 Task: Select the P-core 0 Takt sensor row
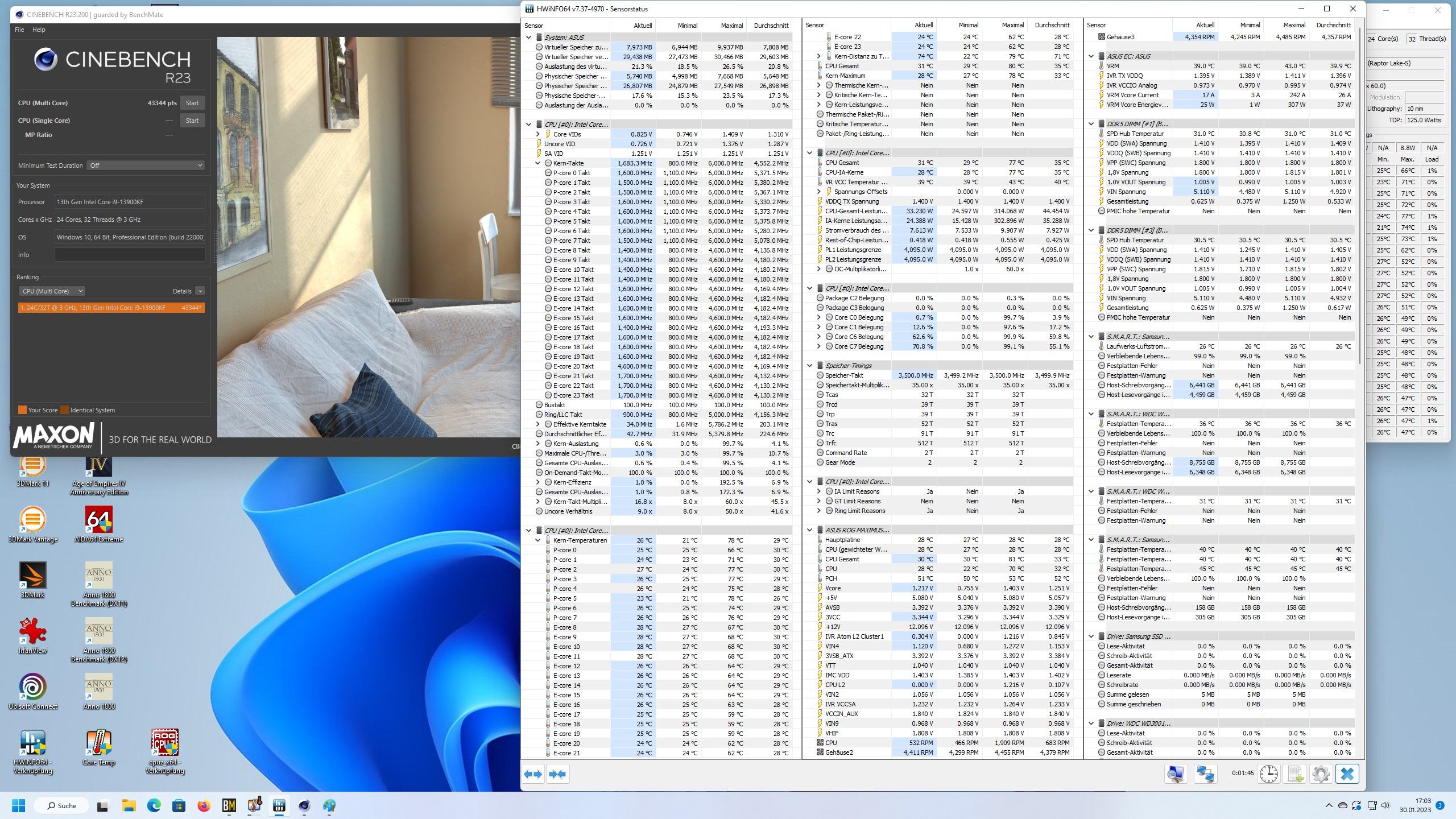tap(657, 173)
